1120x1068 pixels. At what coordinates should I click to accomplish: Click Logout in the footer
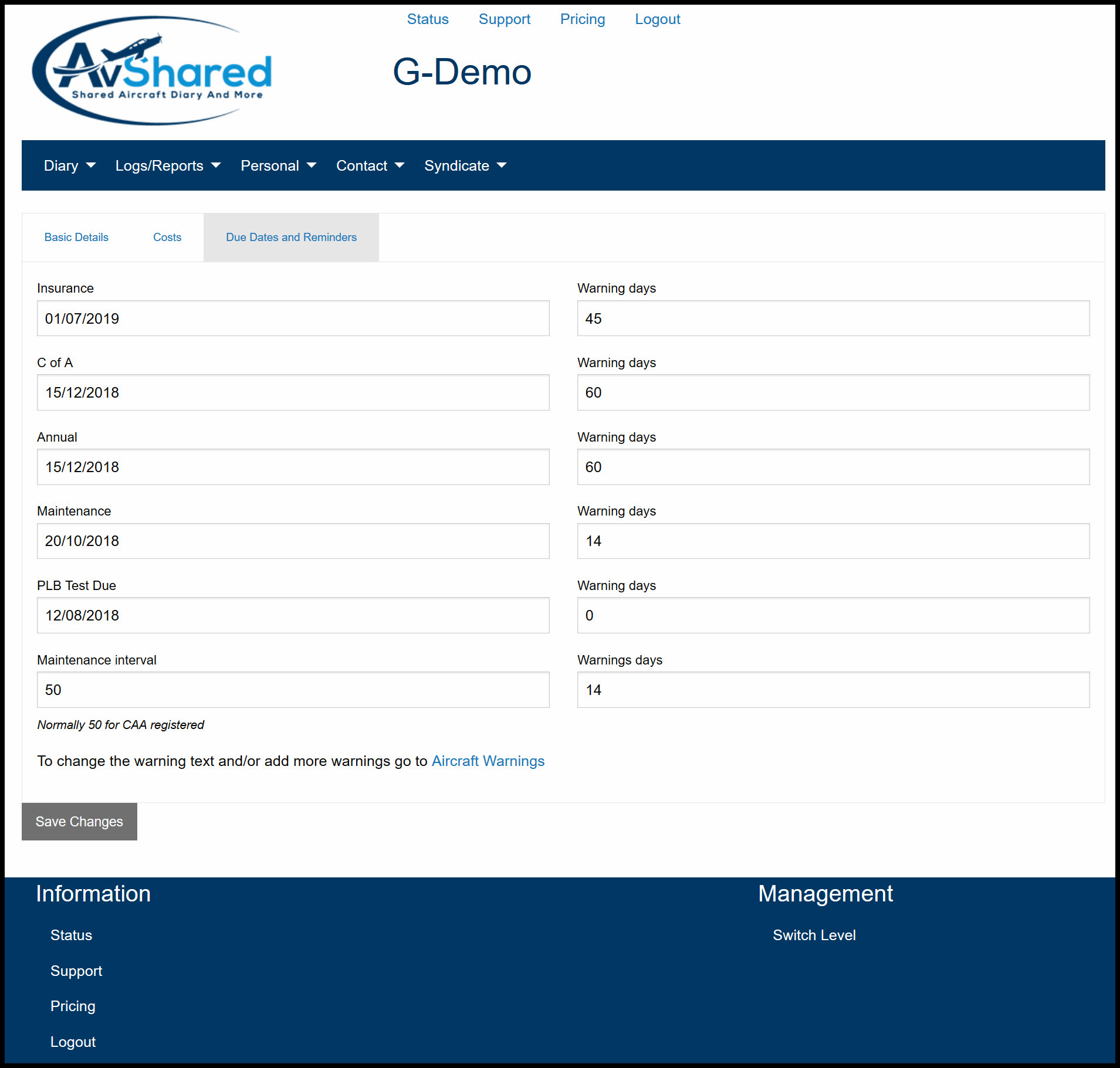click(73, 1042)
